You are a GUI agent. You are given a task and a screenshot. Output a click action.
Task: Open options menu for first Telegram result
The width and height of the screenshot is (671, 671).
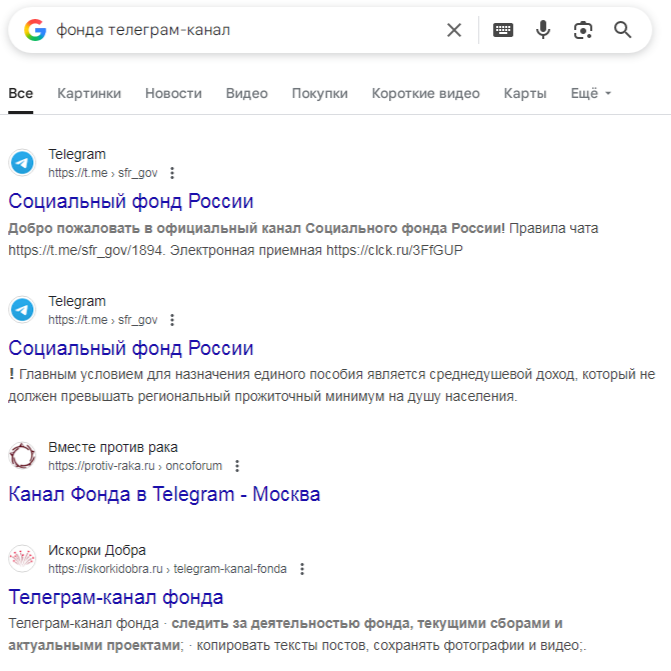(x=172, y=173)
